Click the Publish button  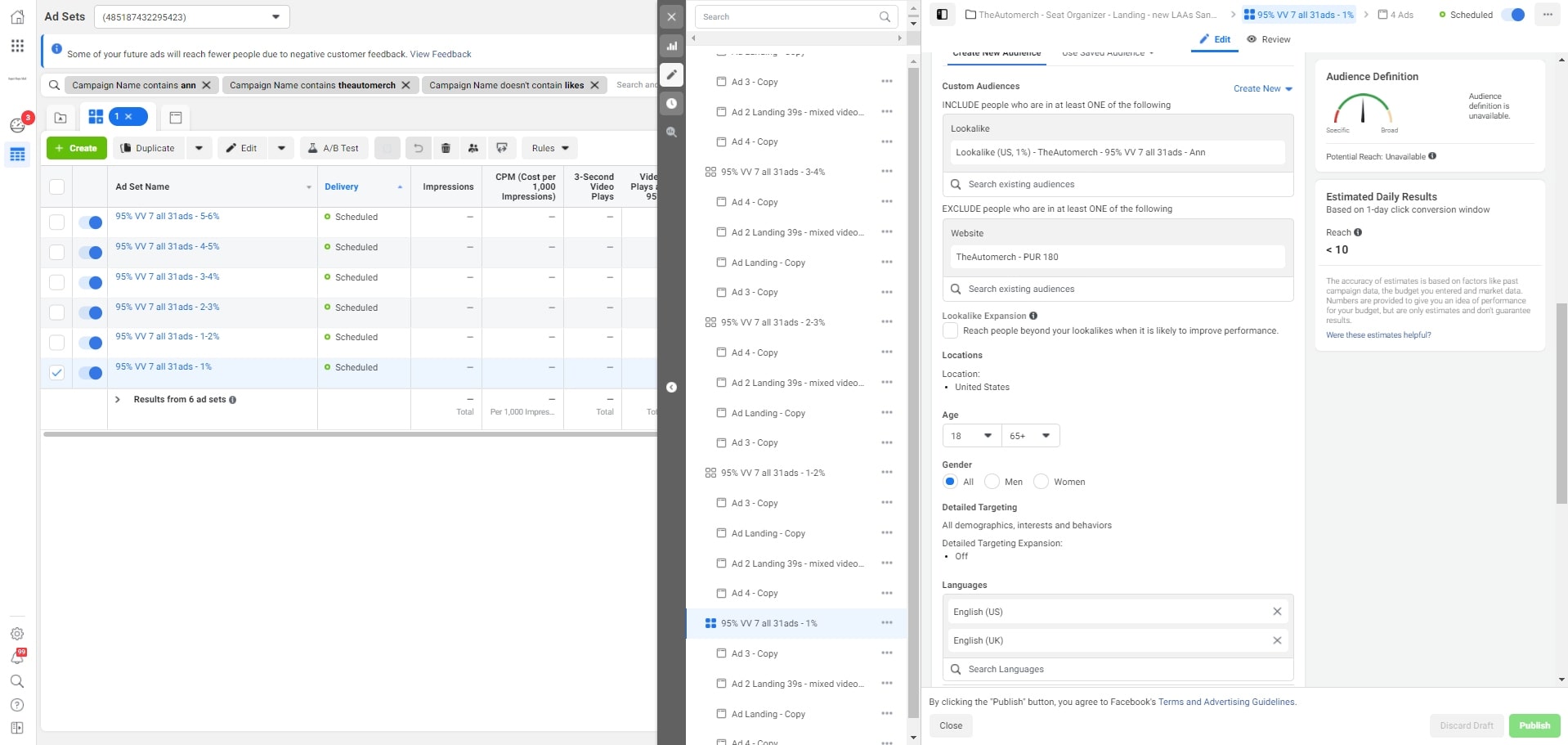click(x=1534, y=725)
